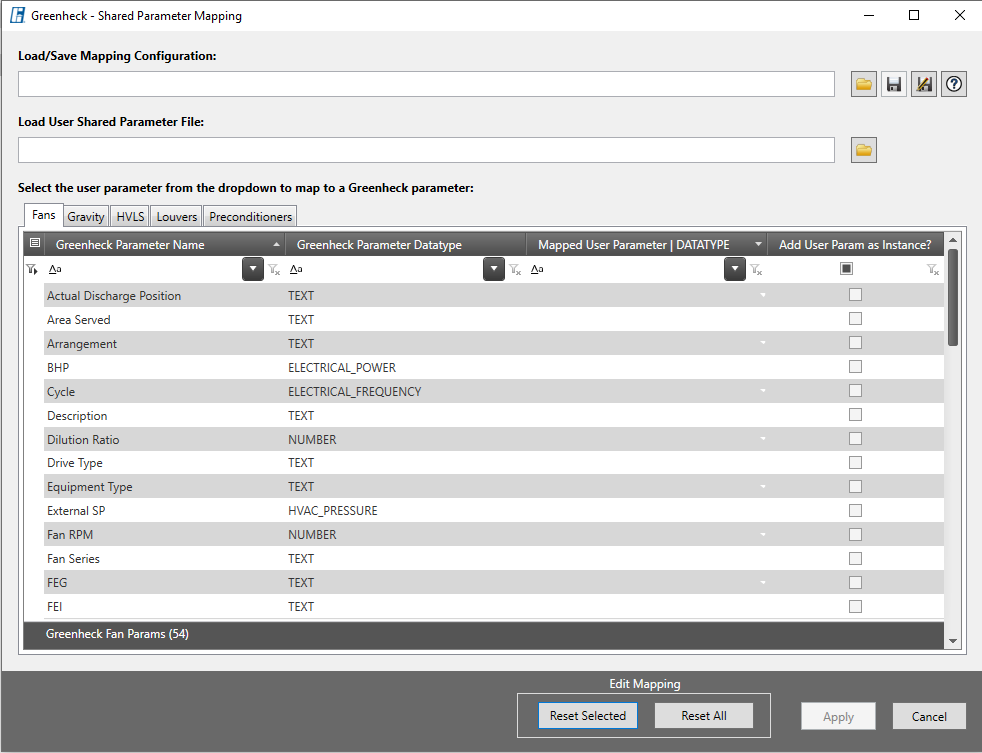The width and height of the screenshot is (982, 753).
Task: Clear the Greenheck Parameter Datatype filter
Action: pyautogui.click(x=515, y=270)
